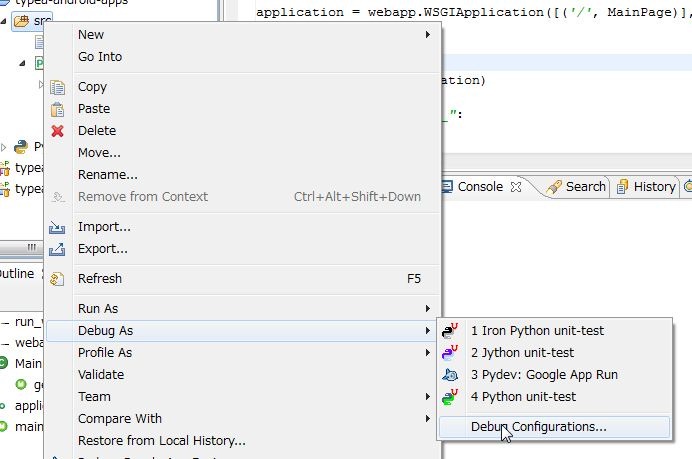The width and height of the screenshot is (692, 459).
Task: Click the red Delete X icon
Action: point(58,131)
